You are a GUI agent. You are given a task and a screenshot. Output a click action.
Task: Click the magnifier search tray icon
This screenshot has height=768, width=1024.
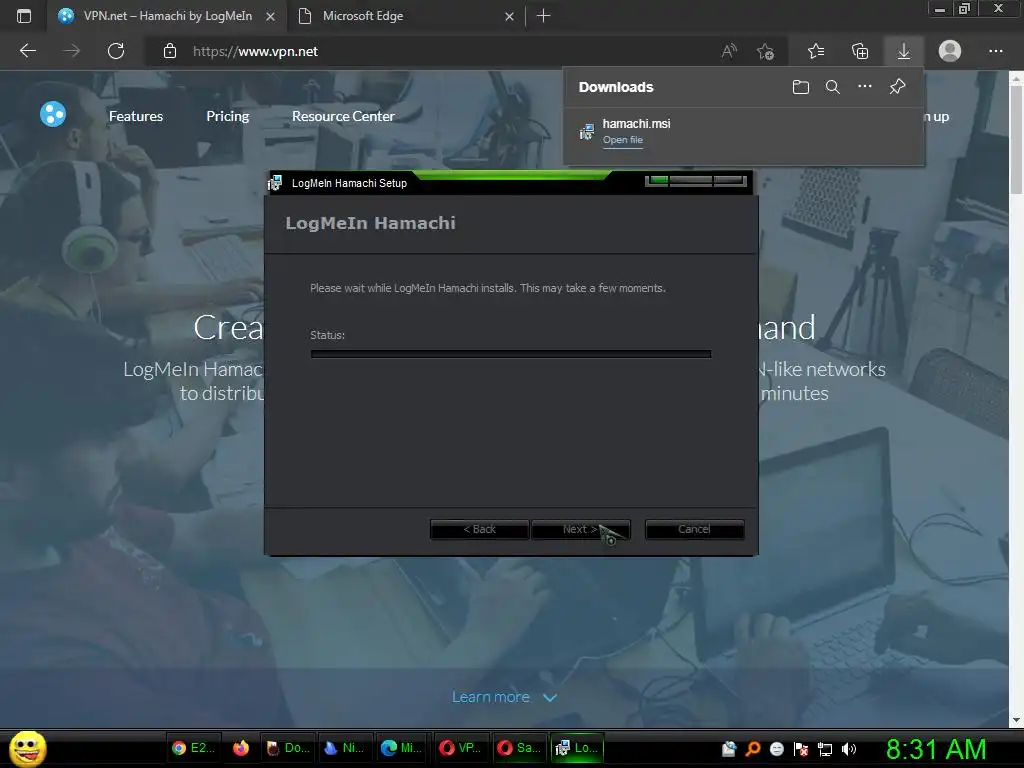753,749
